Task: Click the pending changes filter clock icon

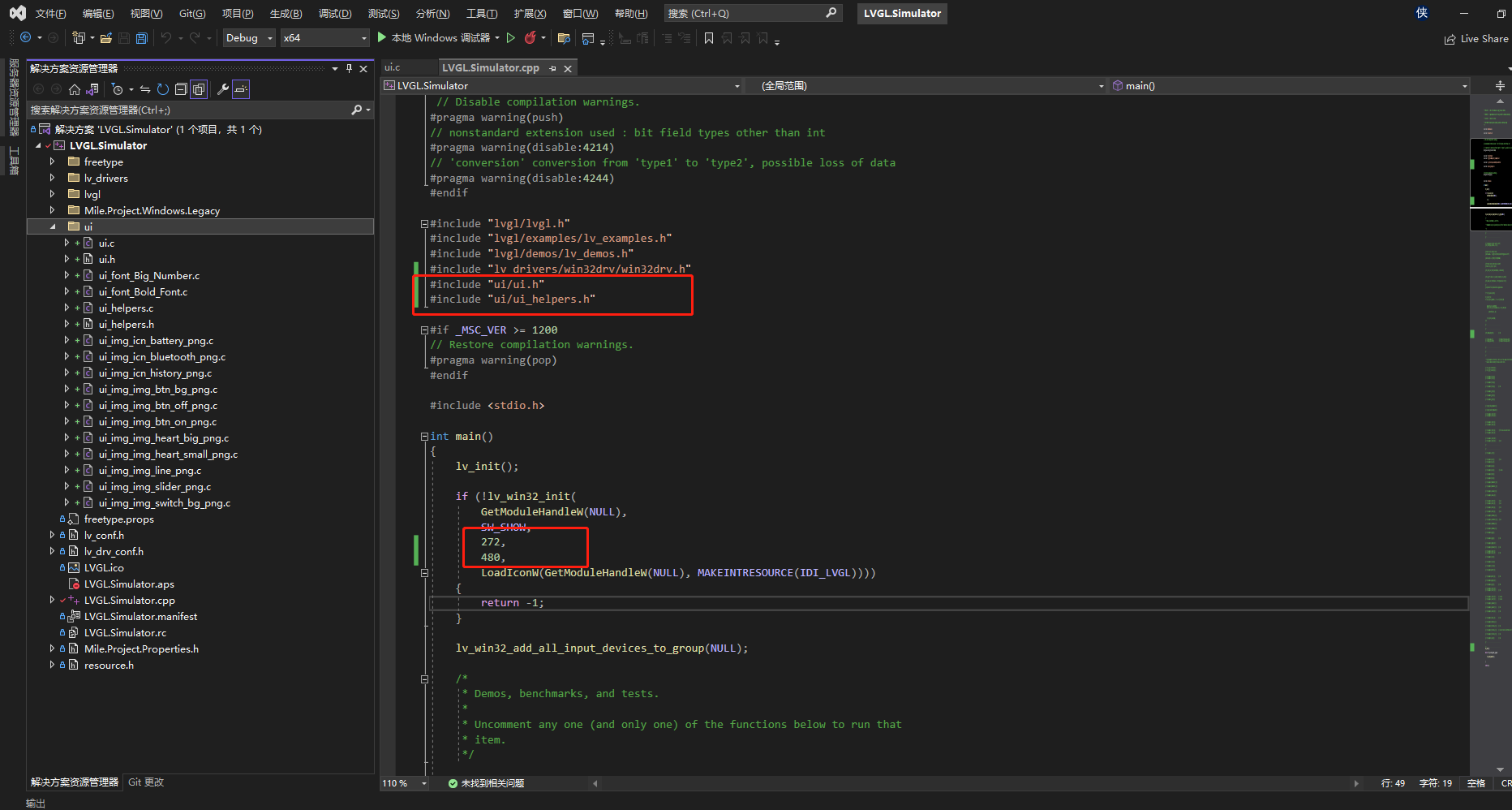Action: (x=118, y=89)
